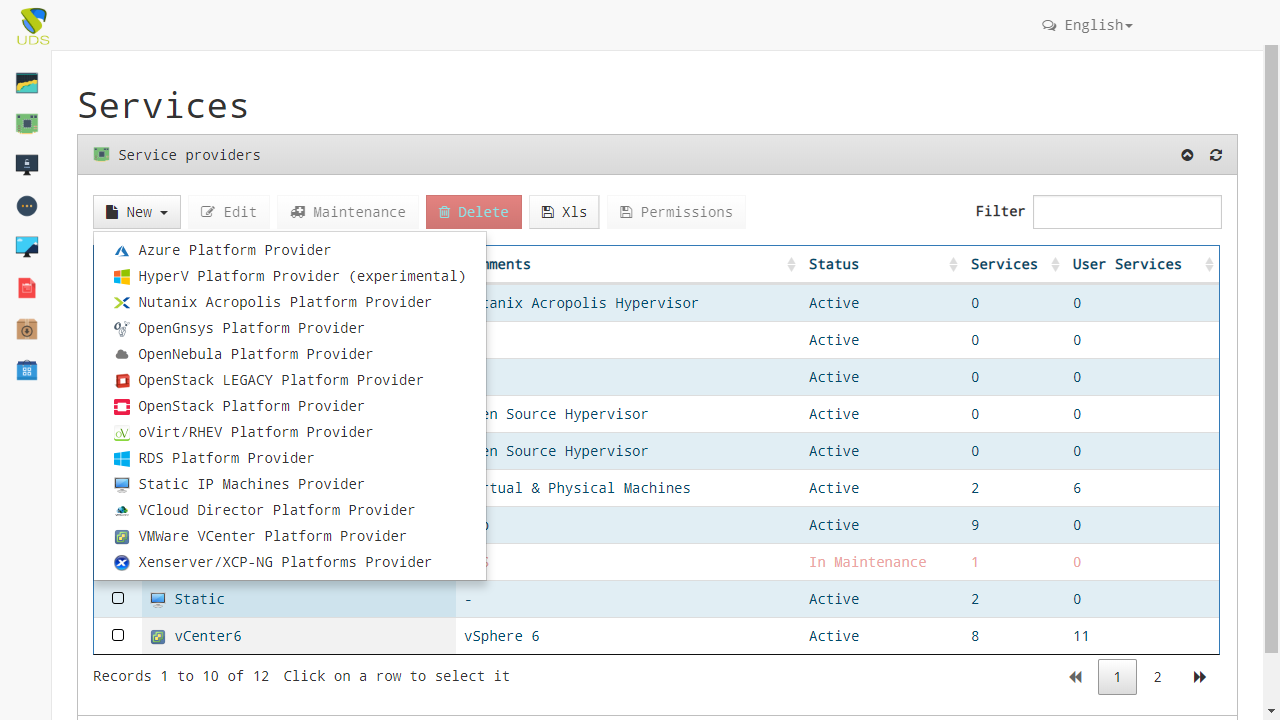Pick Xenserver/XCP-NG Platforms Provider option
This screenshot has width=1280, height=720.
[x=284, y=562]
